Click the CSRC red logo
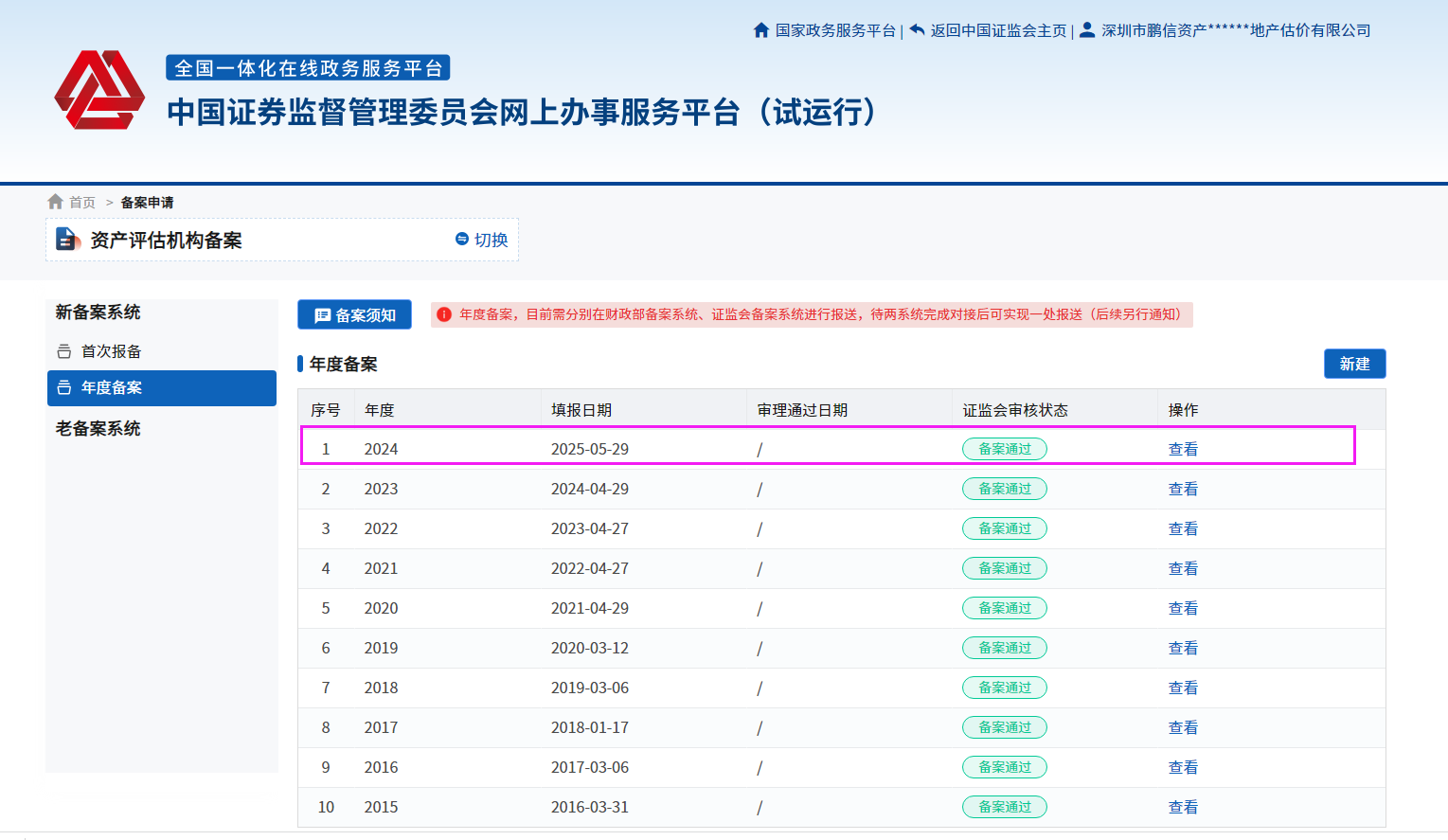1448x840 pixels. [x=99, y=91]
